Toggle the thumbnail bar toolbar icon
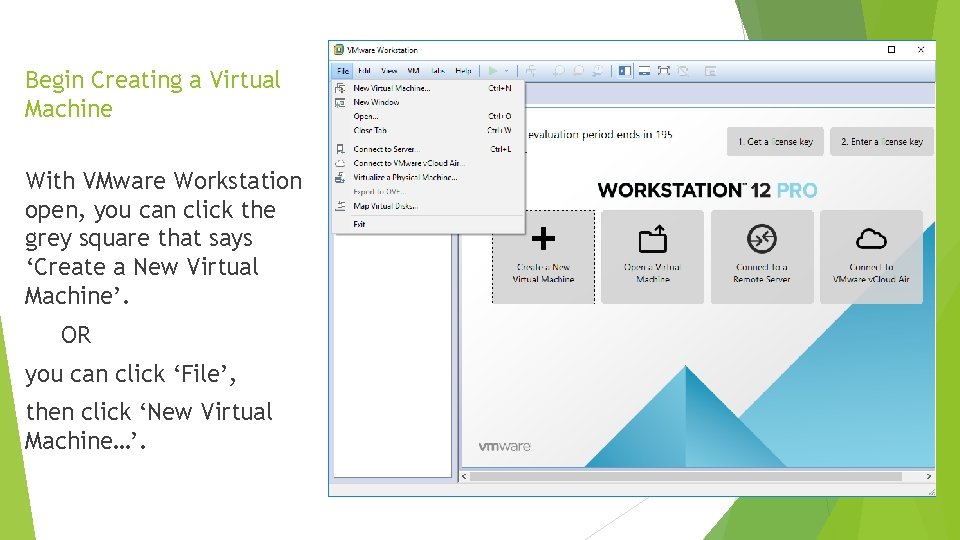The height and width of the screenshot is (540, 960). pyautogui.click(x=644, y=71)
